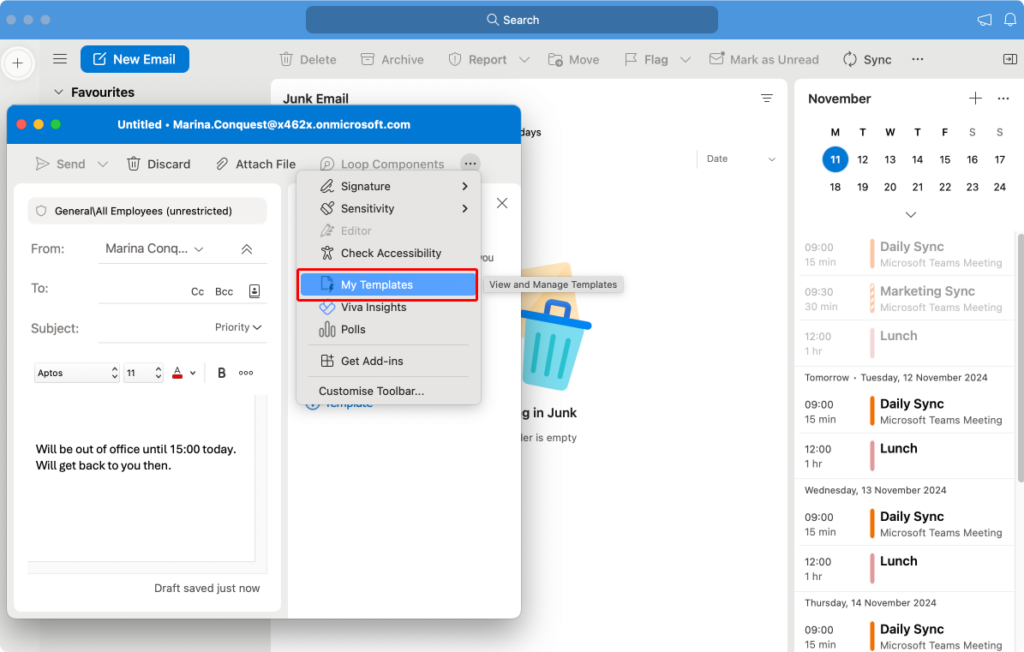Screen dimensions: 1024x652
Task: Open Tuesday's 09:00 Daily Sync event
Action: pyautogui.click(x=904, y=412)
